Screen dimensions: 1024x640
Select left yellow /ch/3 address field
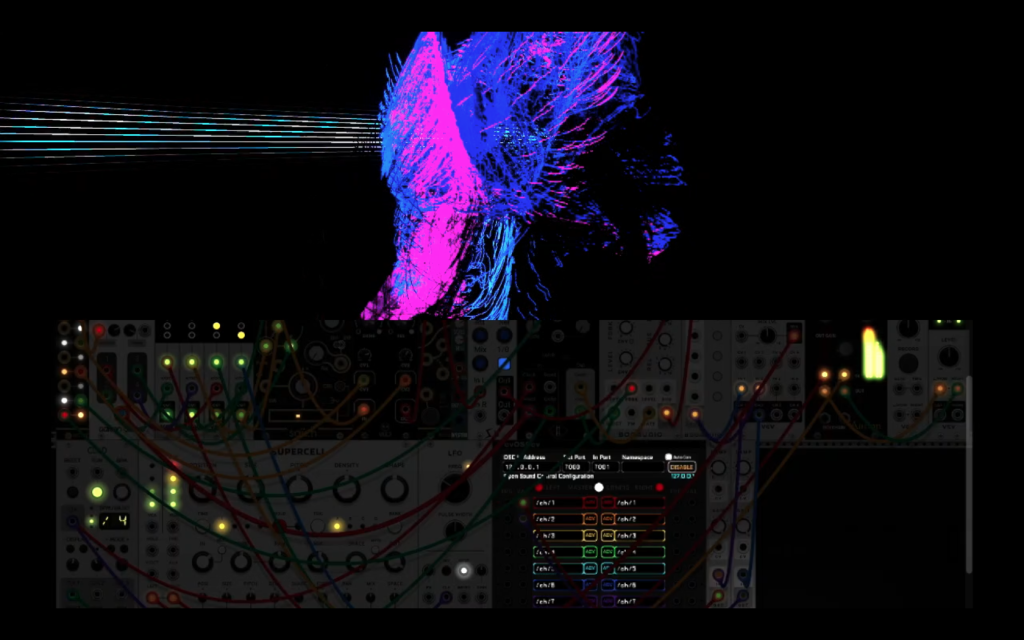tap(557, 536)
